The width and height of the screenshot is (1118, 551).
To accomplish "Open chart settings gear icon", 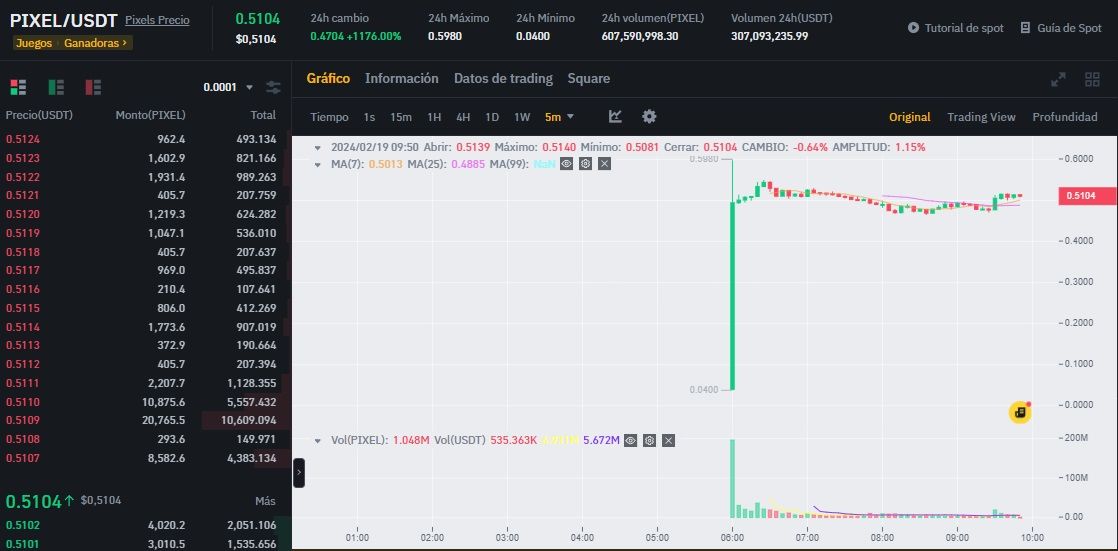I will (x=649, y=116).
